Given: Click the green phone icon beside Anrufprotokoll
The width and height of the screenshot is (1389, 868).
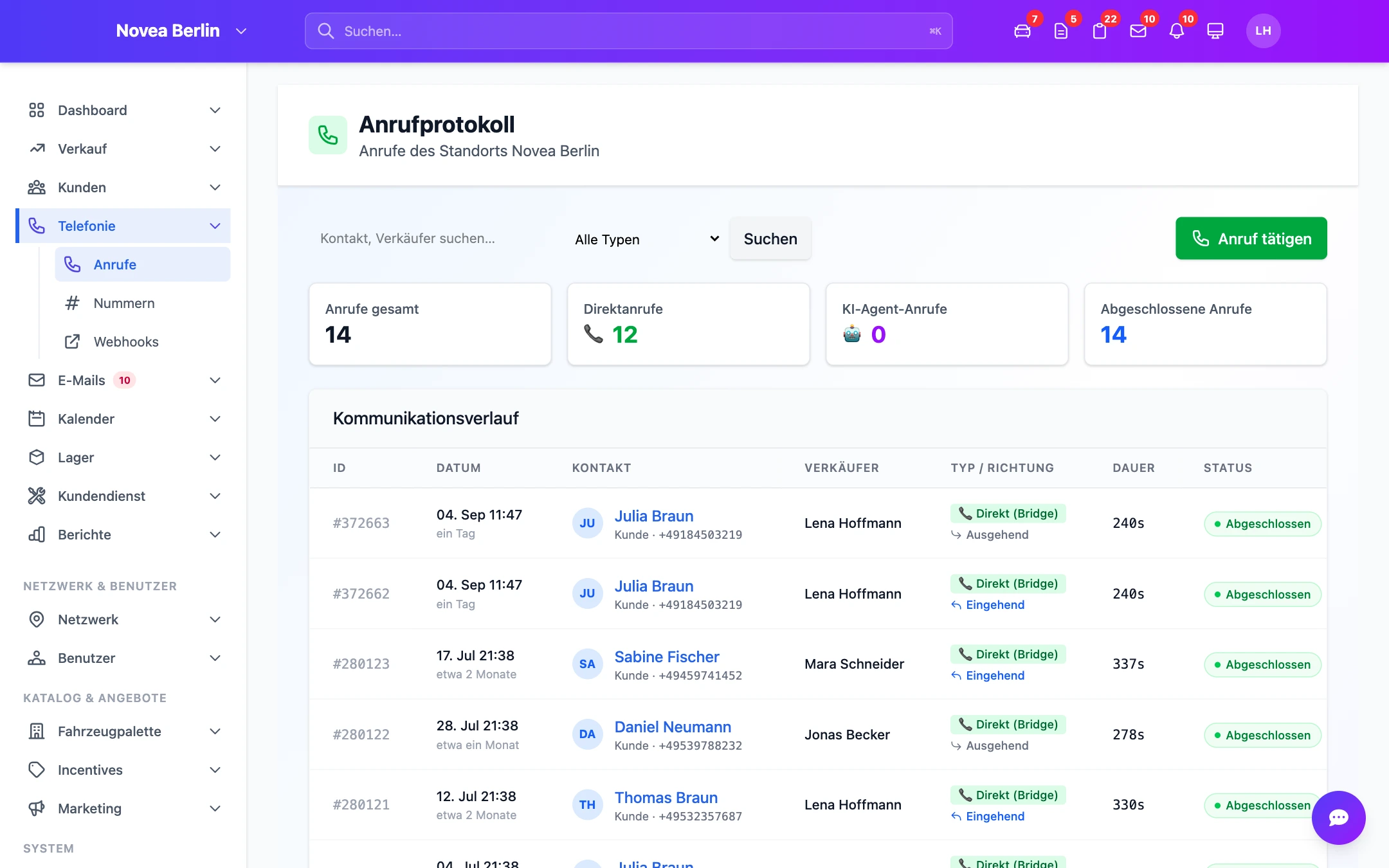Looking at the screenshot, I should 328,135.
